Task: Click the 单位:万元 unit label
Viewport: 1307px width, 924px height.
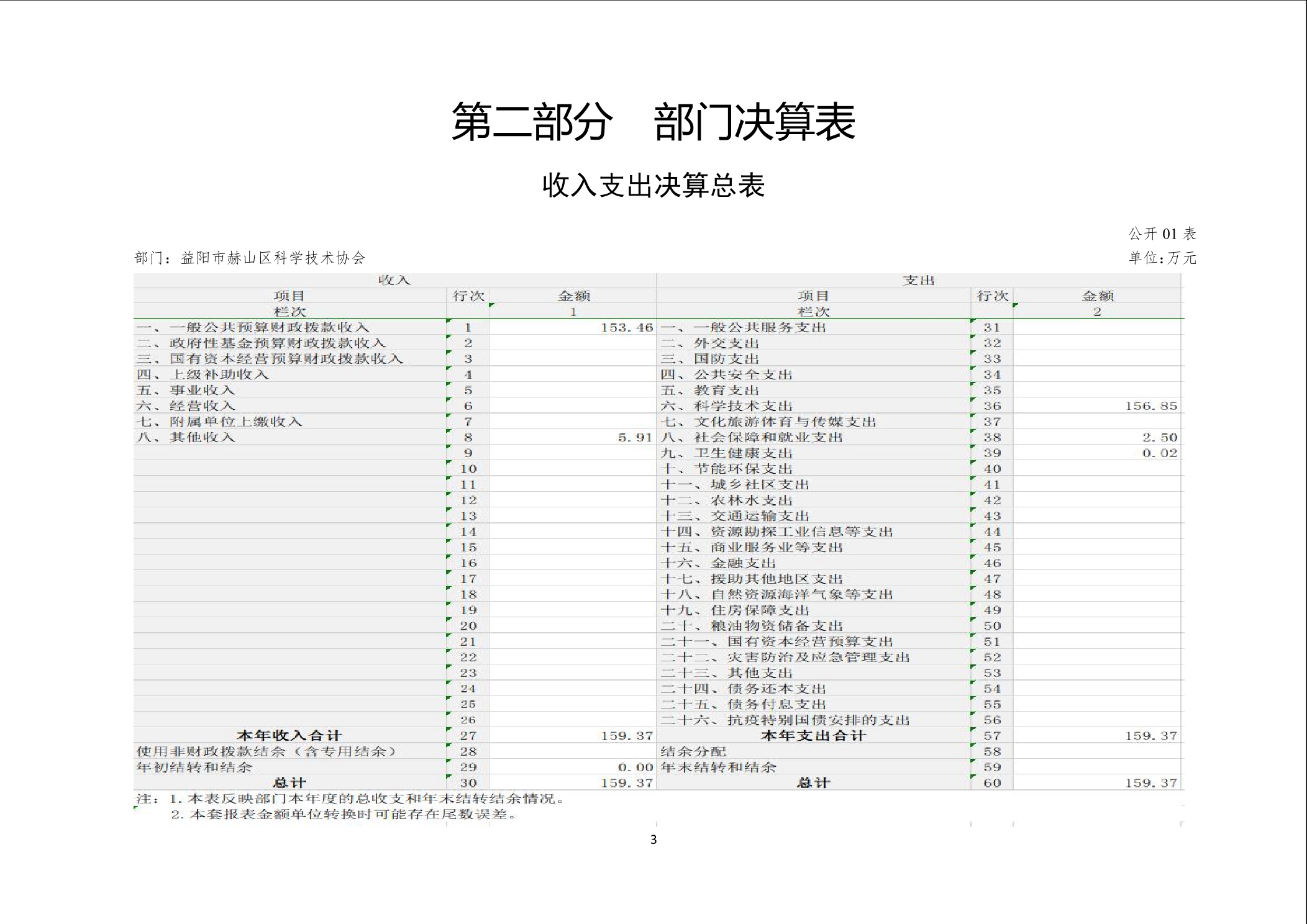Action: click(x=1162, y=258)
